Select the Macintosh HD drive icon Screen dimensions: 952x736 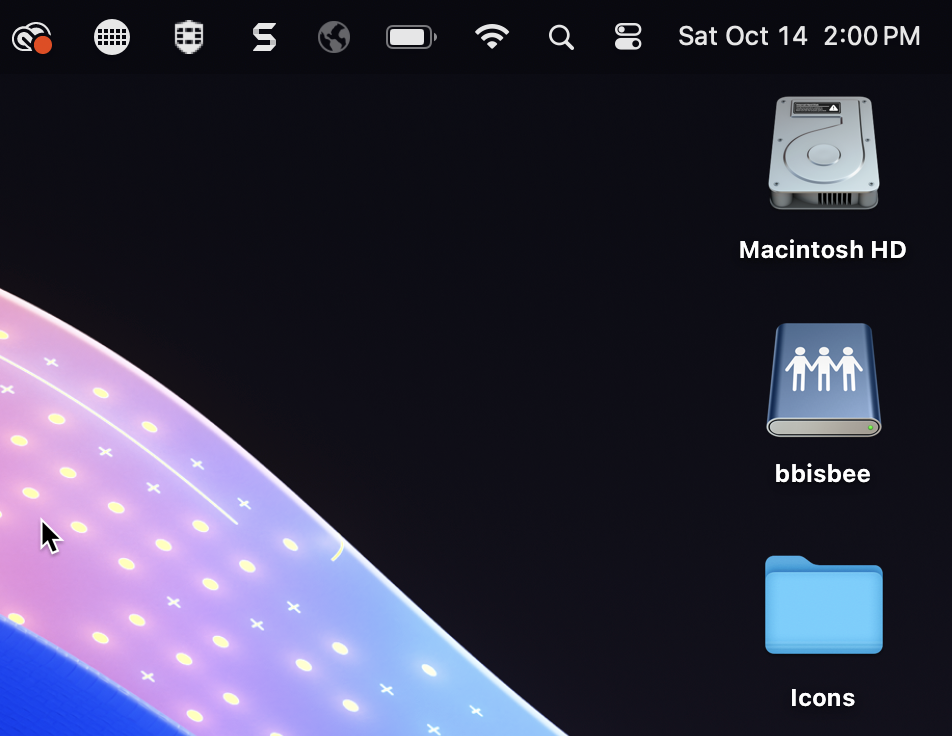click(822, 152)
